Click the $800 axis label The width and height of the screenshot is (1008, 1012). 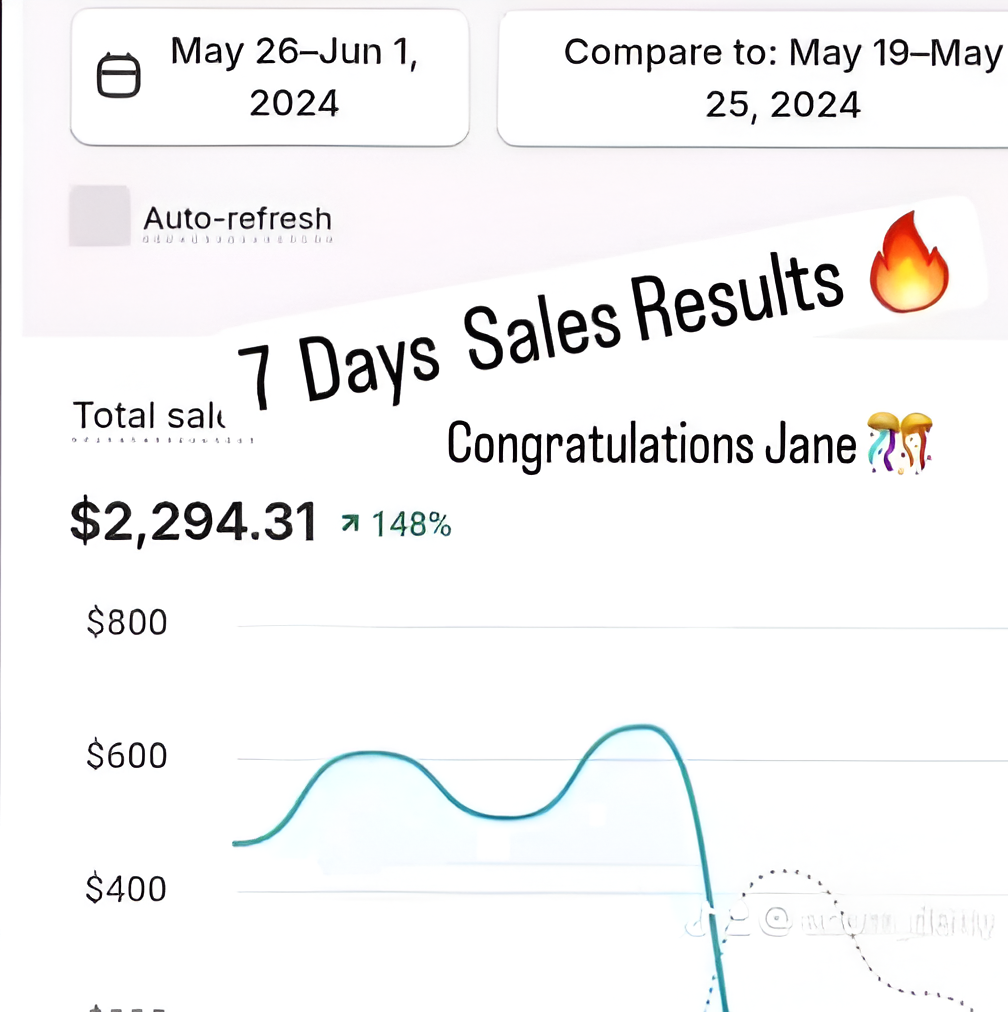coord(127,623)
